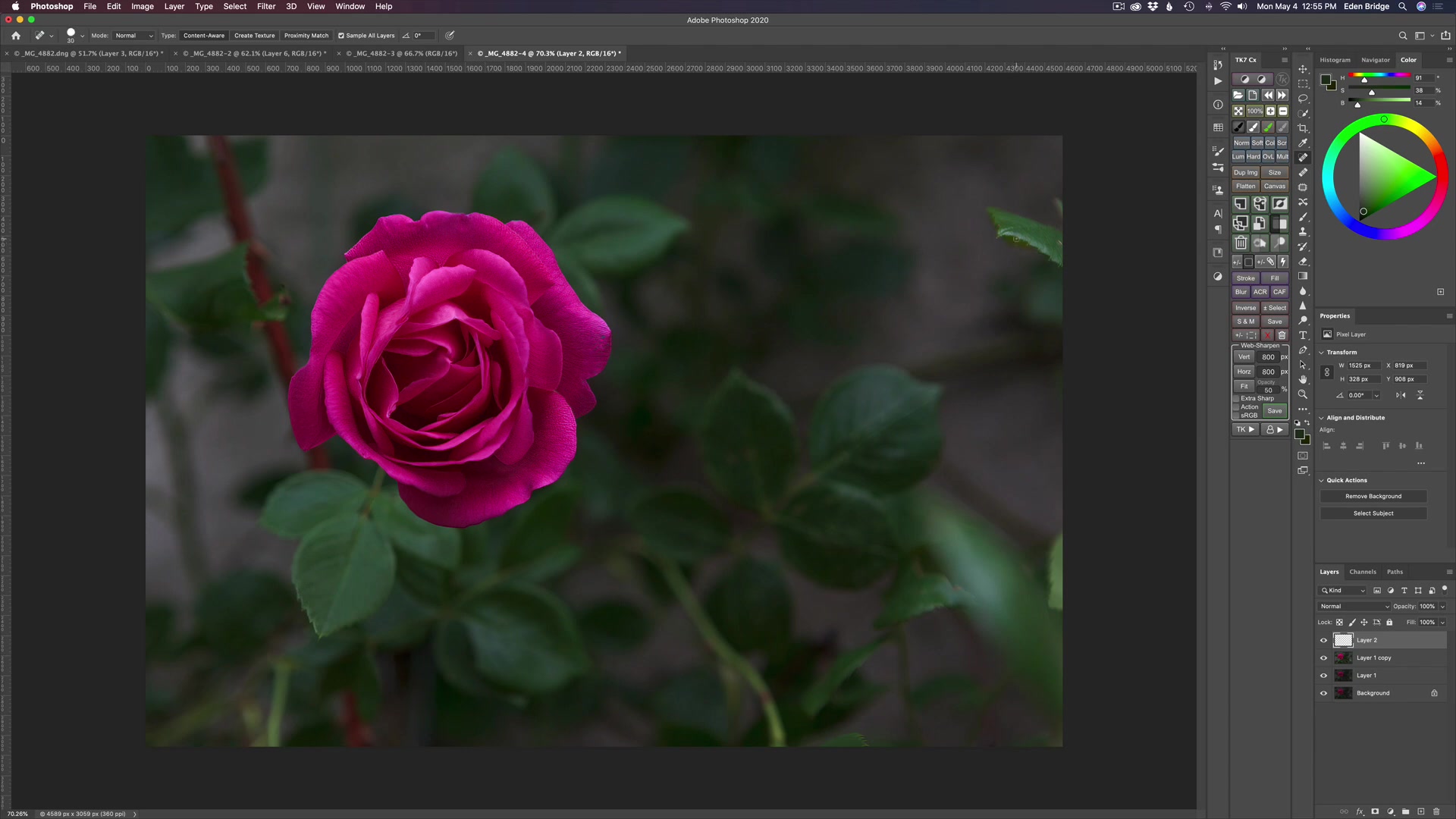Image resolution: width=1456 pixels, height=819 pixels.
Task: Open the Image menu
Action: click(x=143, y=6)
